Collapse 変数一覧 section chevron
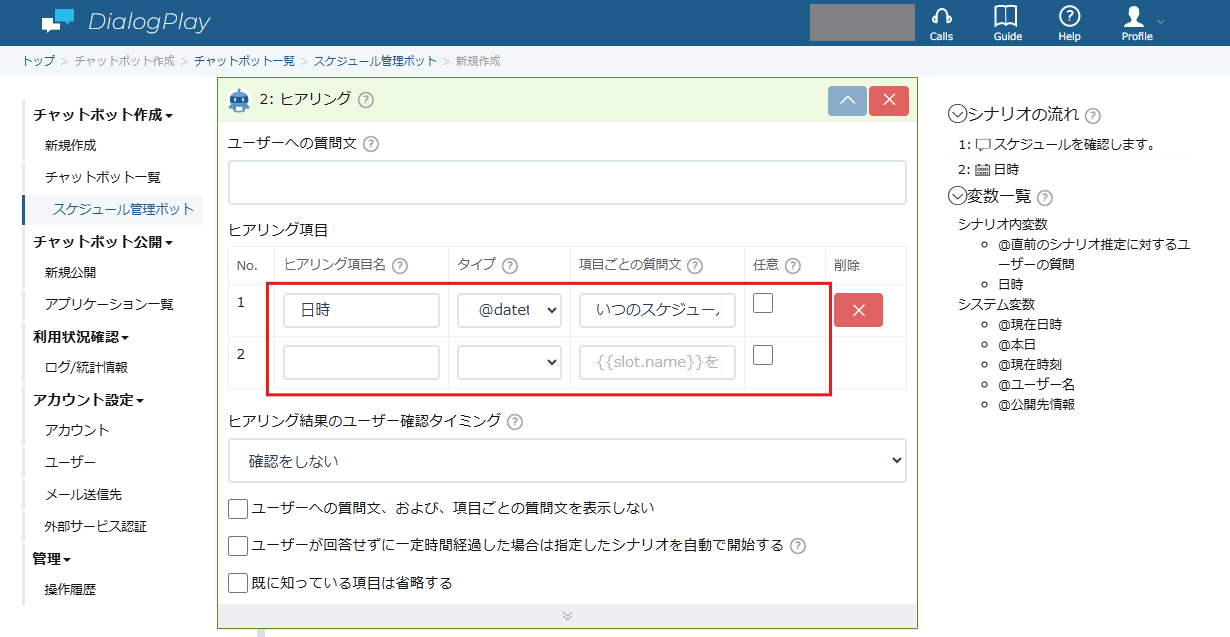Screen dimensions: 1230x637 pos(957,196)
